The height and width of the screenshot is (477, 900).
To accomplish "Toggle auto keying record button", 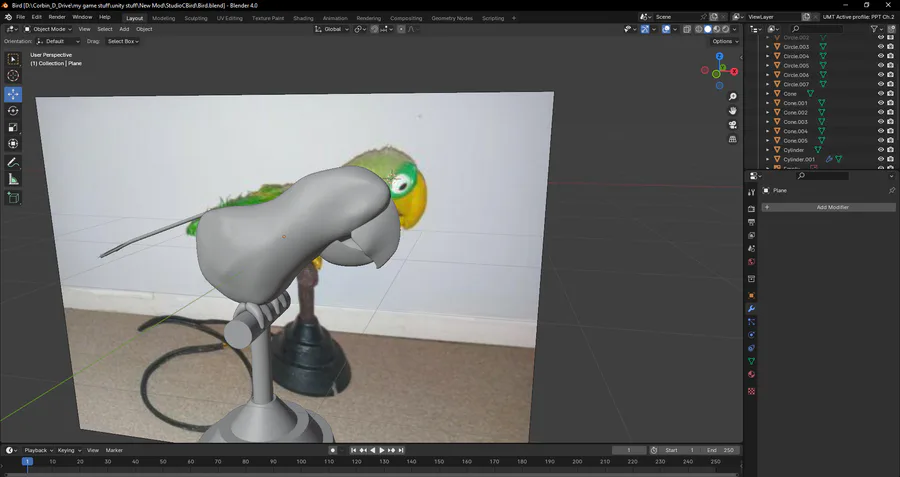I will click(x=332, y=451).
